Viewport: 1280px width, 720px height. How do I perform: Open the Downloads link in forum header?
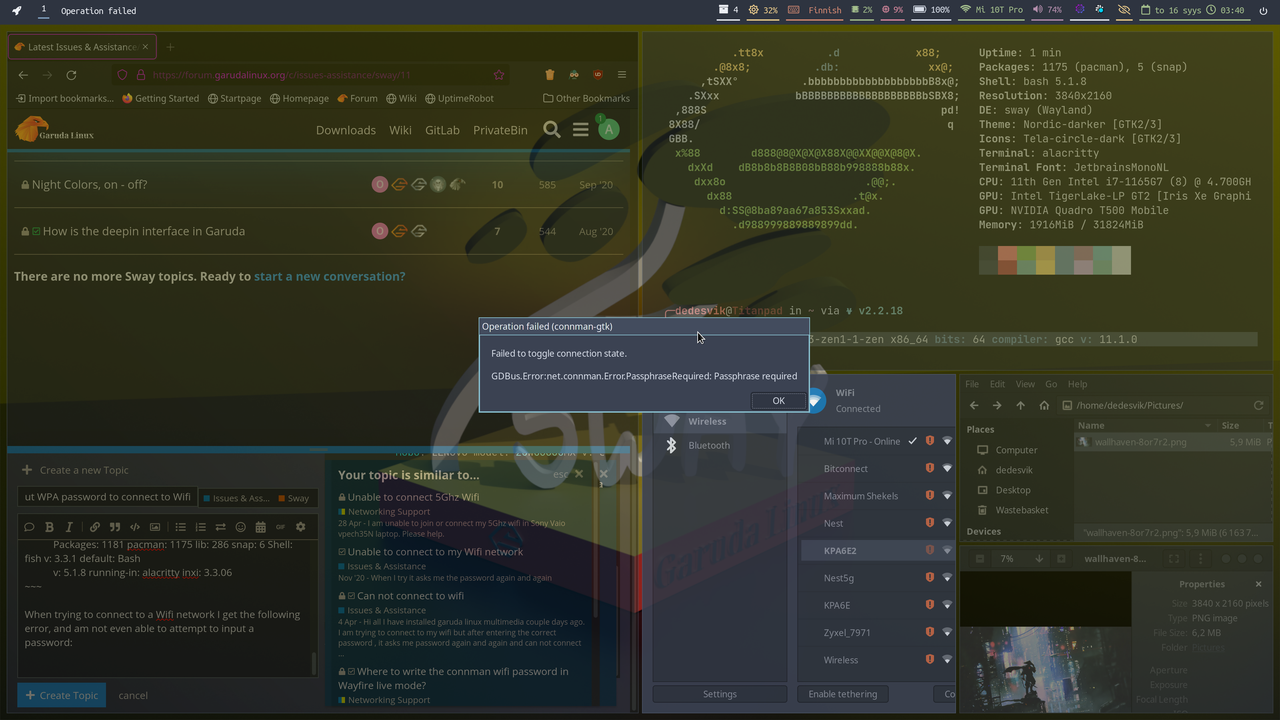coord(346,130)
